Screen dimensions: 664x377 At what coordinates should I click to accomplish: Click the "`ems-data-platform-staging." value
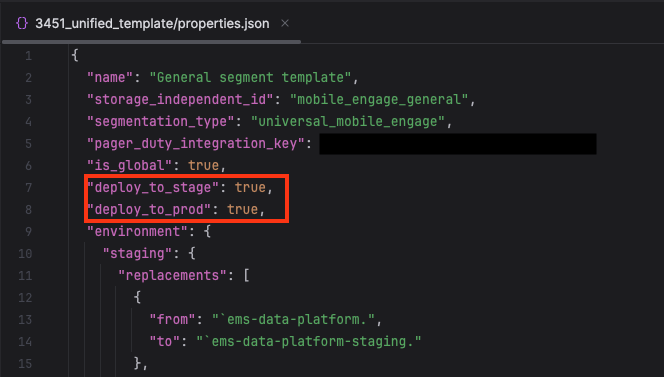[x=309, y=342]
